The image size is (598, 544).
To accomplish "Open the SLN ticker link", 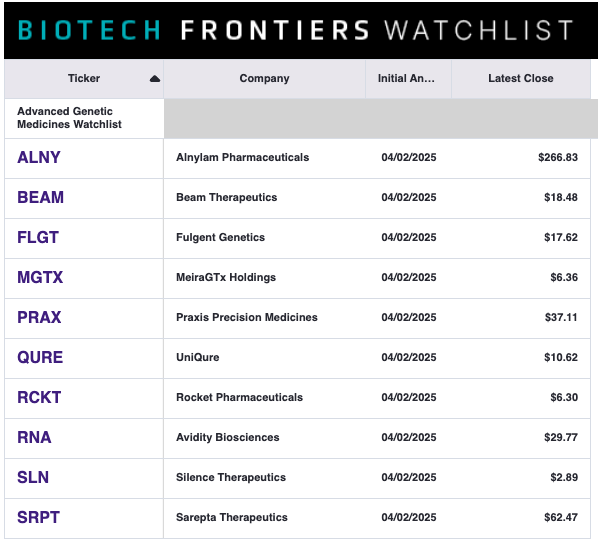I will (33, 478).
